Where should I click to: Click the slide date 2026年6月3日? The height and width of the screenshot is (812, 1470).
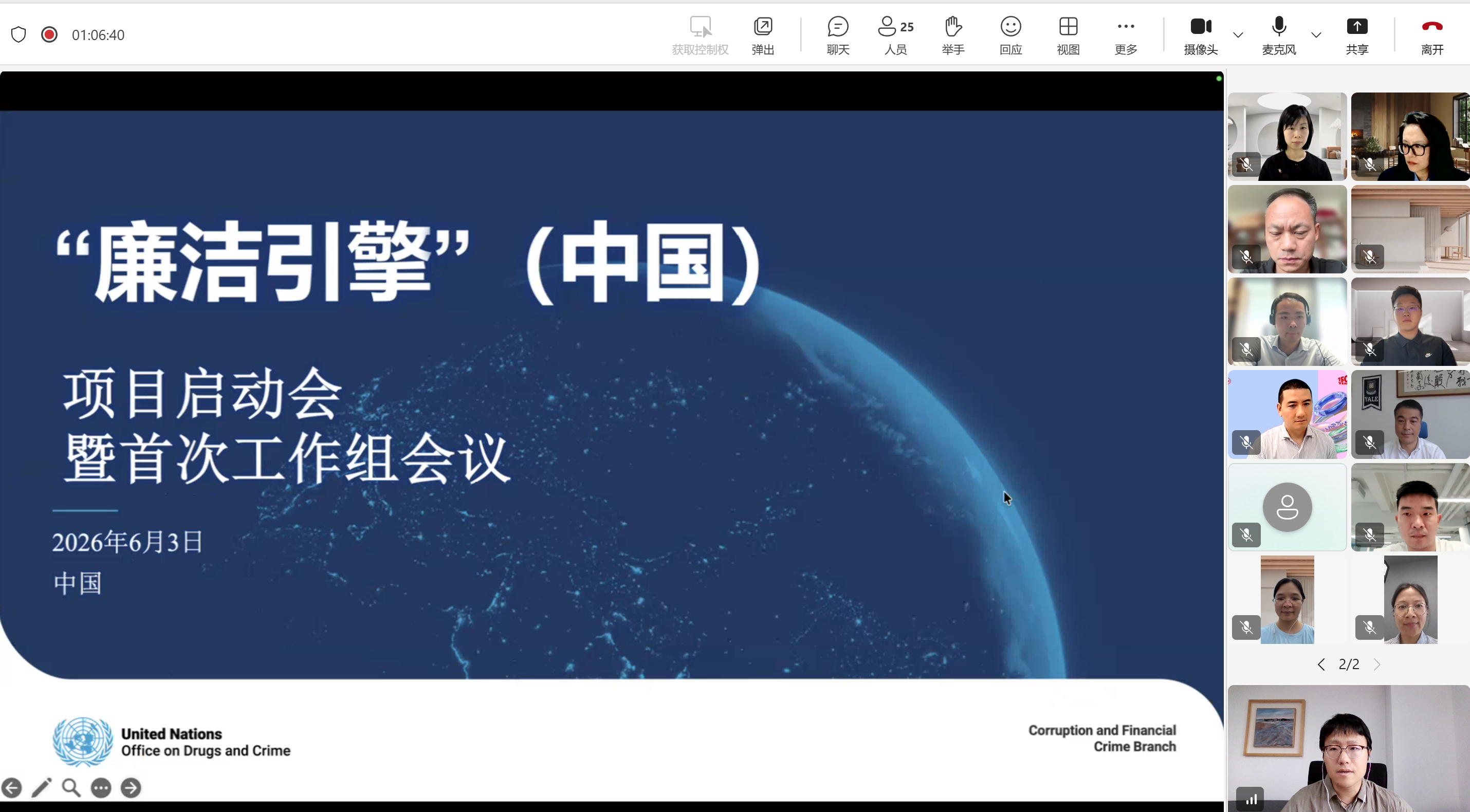[127, 542]
